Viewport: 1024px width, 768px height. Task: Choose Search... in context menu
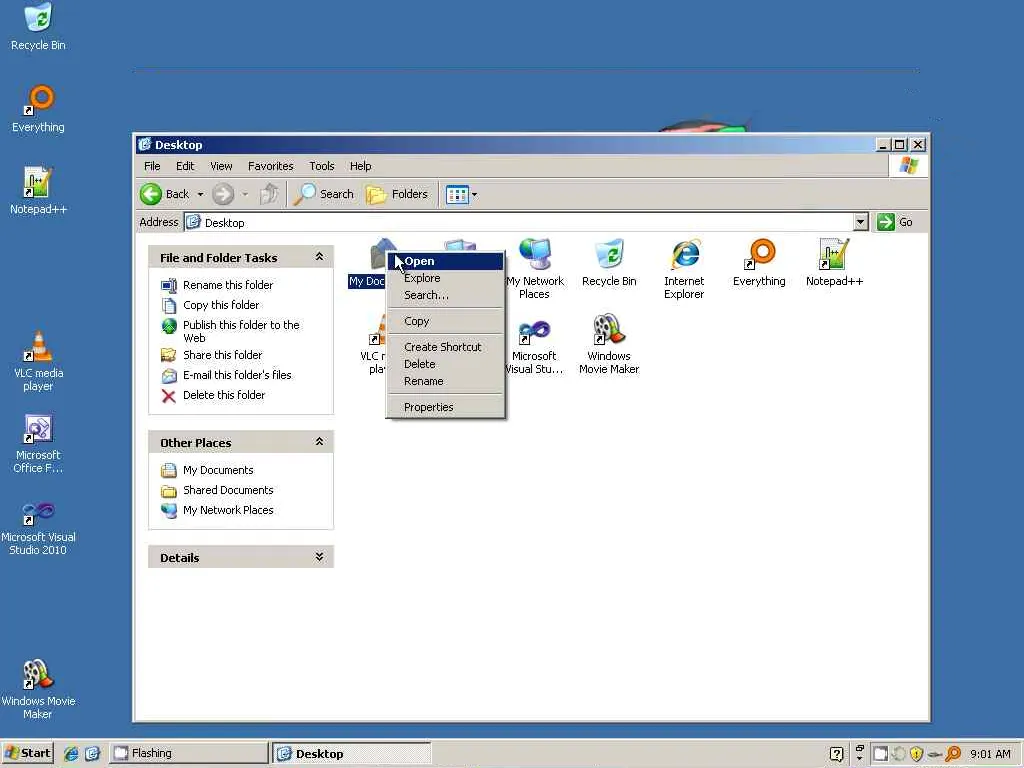tap(445, 295)
